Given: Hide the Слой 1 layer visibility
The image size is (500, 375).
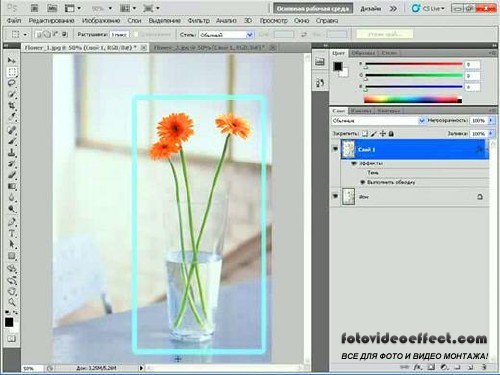Looking at the screenshot, I should (335, 149).
